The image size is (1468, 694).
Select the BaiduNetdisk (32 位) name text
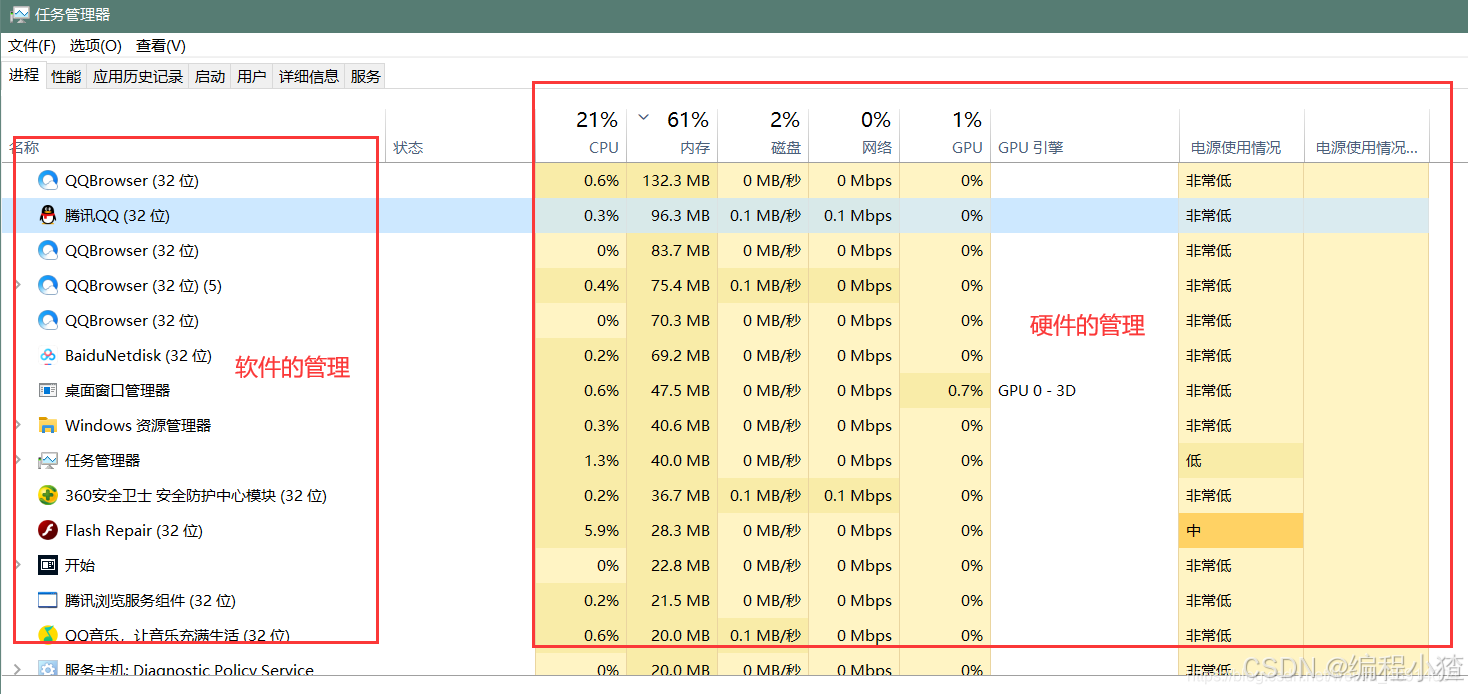coord(138,356)
